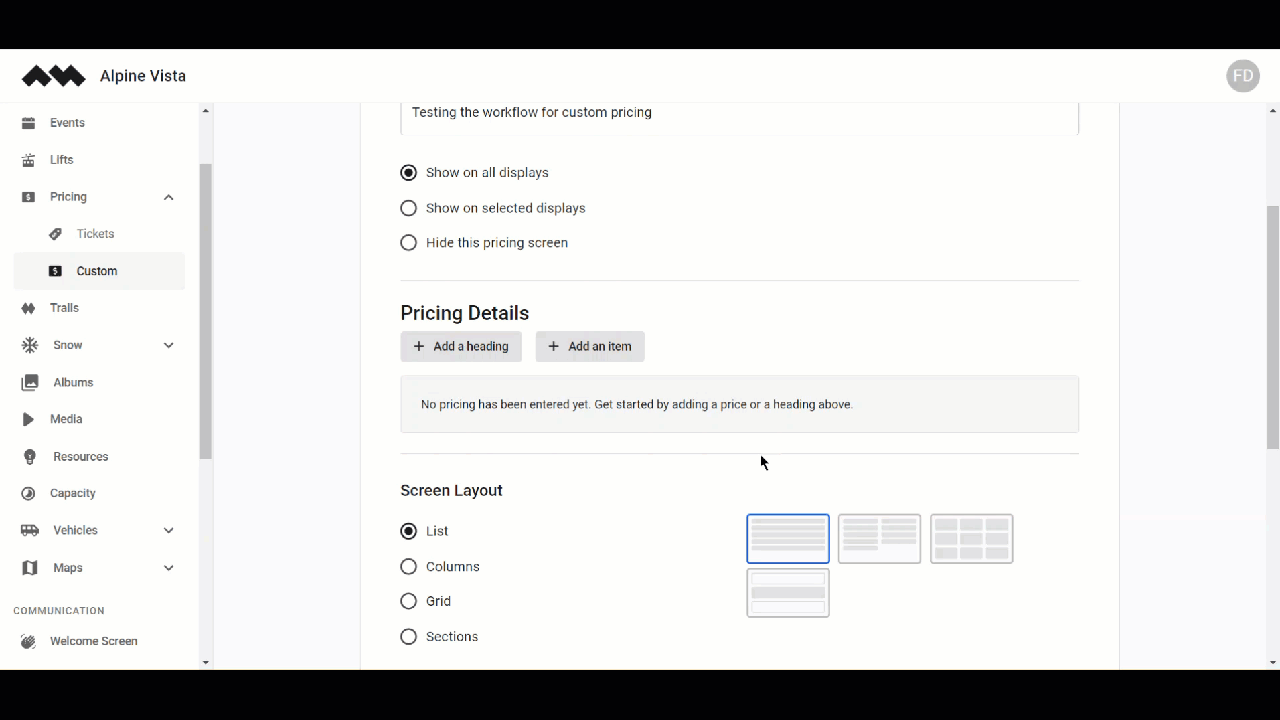This screenshot has height=720, width=1280.
Task: Pick the Sections layout preview thumbnail
Action: point(788,593)
